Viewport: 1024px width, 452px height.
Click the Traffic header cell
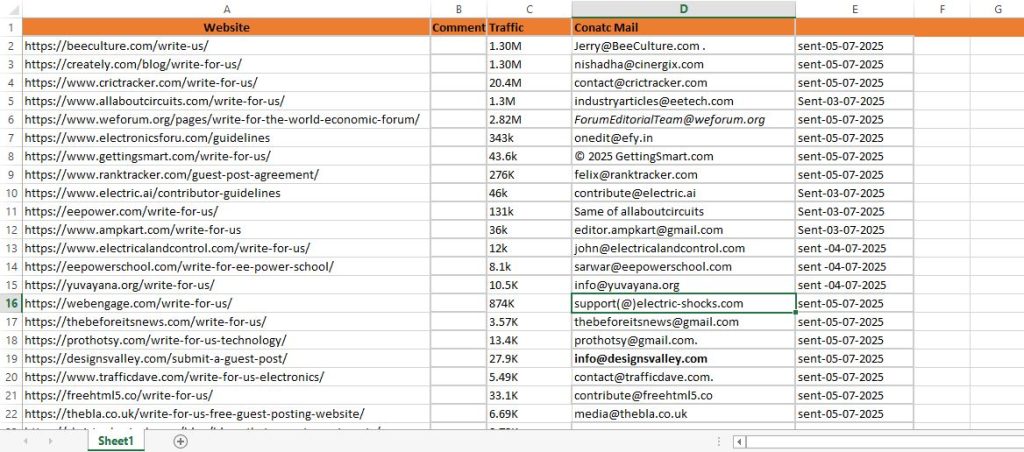point(529,27)
